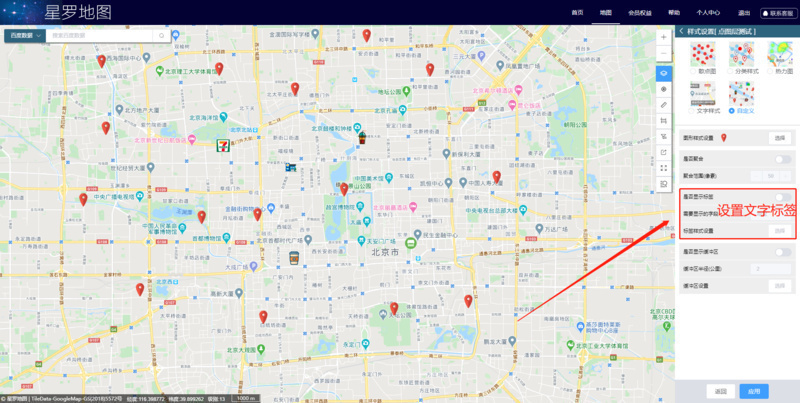
Task: Click the red pin icon beside 图形样式设置
Action: point(723,138)
